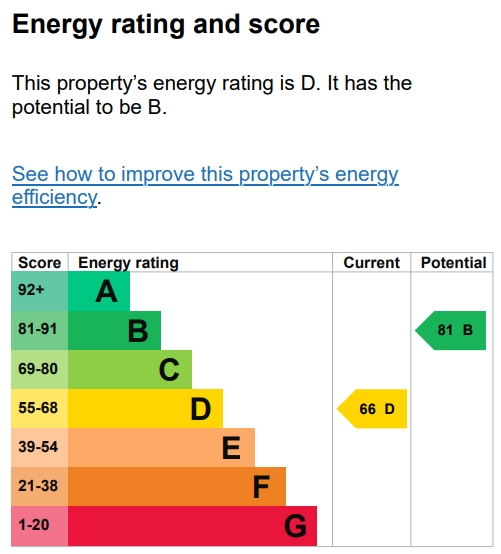Click the 21-38 score cell
This screenshot has width=501, height=554.
point(40,487)
